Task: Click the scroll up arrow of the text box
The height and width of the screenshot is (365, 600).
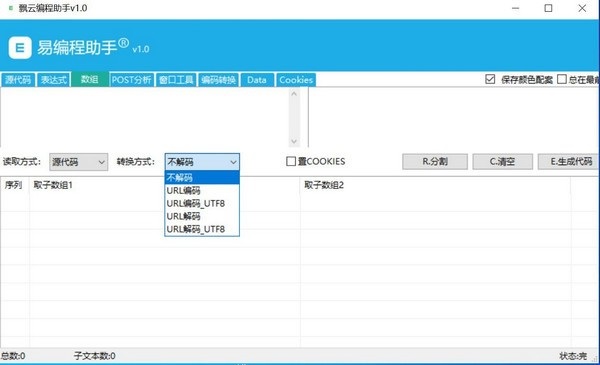Action: (294, 94)
